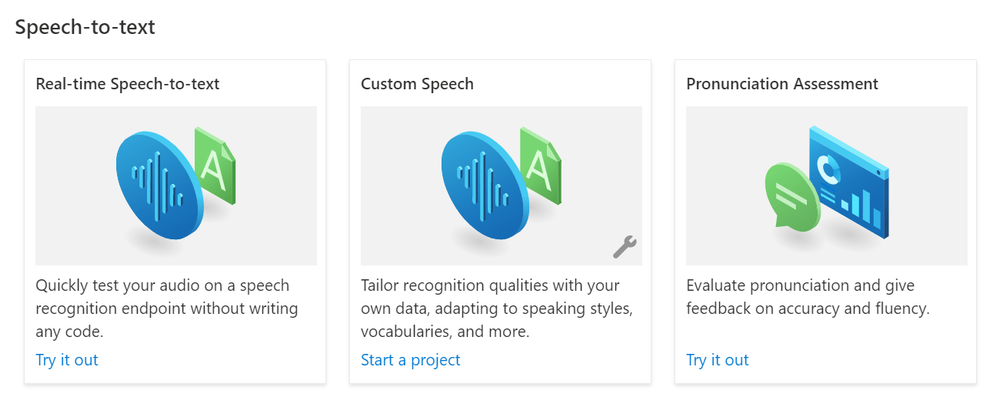Viewport: 999px width, 407px height.
Task: Click the Speech-to-text section heading
Action: (85, 27)
